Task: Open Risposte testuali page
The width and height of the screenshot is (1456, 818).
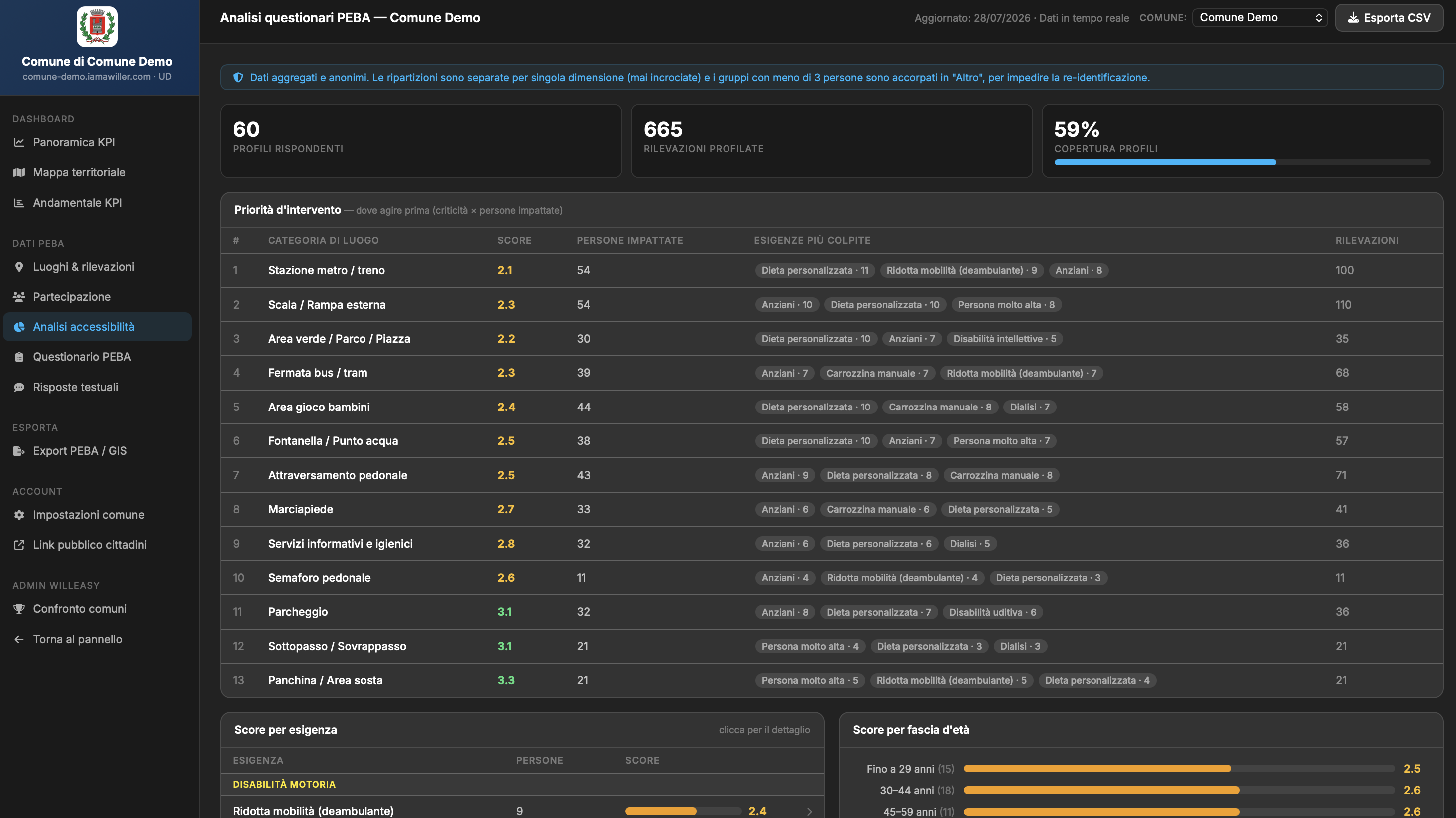Action: pos(97,387)
